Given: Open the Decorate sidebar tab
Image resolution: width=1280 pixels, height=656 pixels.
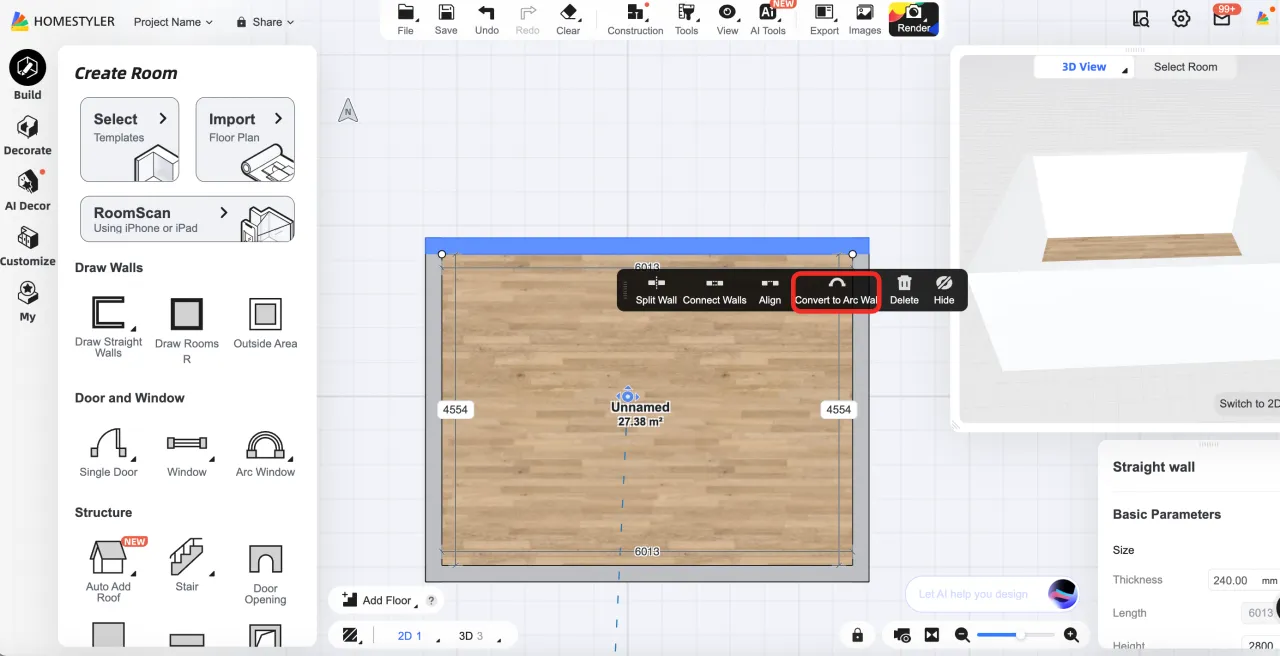Looking at the screenshot, I should pos(28,135).
